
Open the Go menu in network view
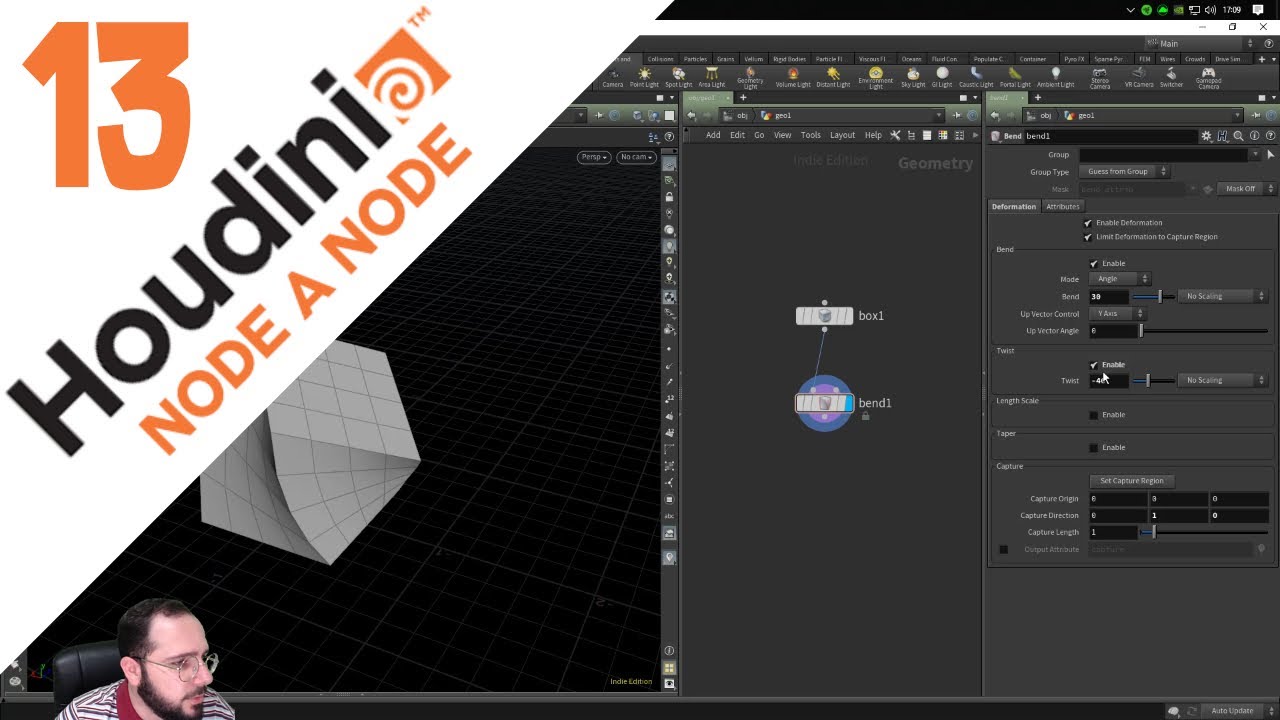pos(759,135)
